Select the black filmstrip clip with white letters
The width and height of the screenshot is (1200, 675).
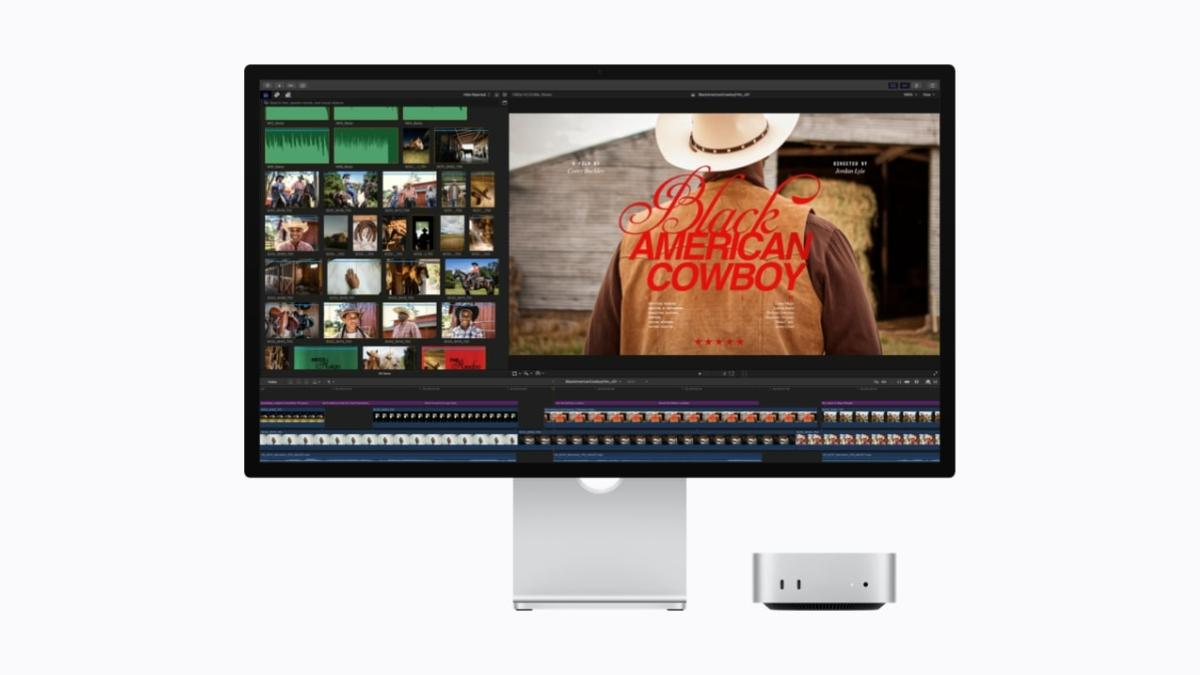click(x=445, y=416)
